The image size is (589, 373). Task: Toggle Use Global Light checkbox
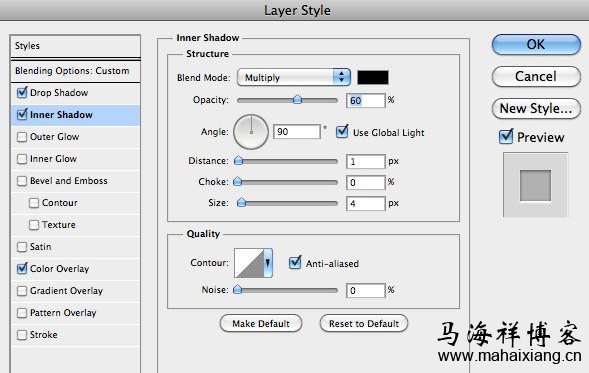click(x=342, y=132)
